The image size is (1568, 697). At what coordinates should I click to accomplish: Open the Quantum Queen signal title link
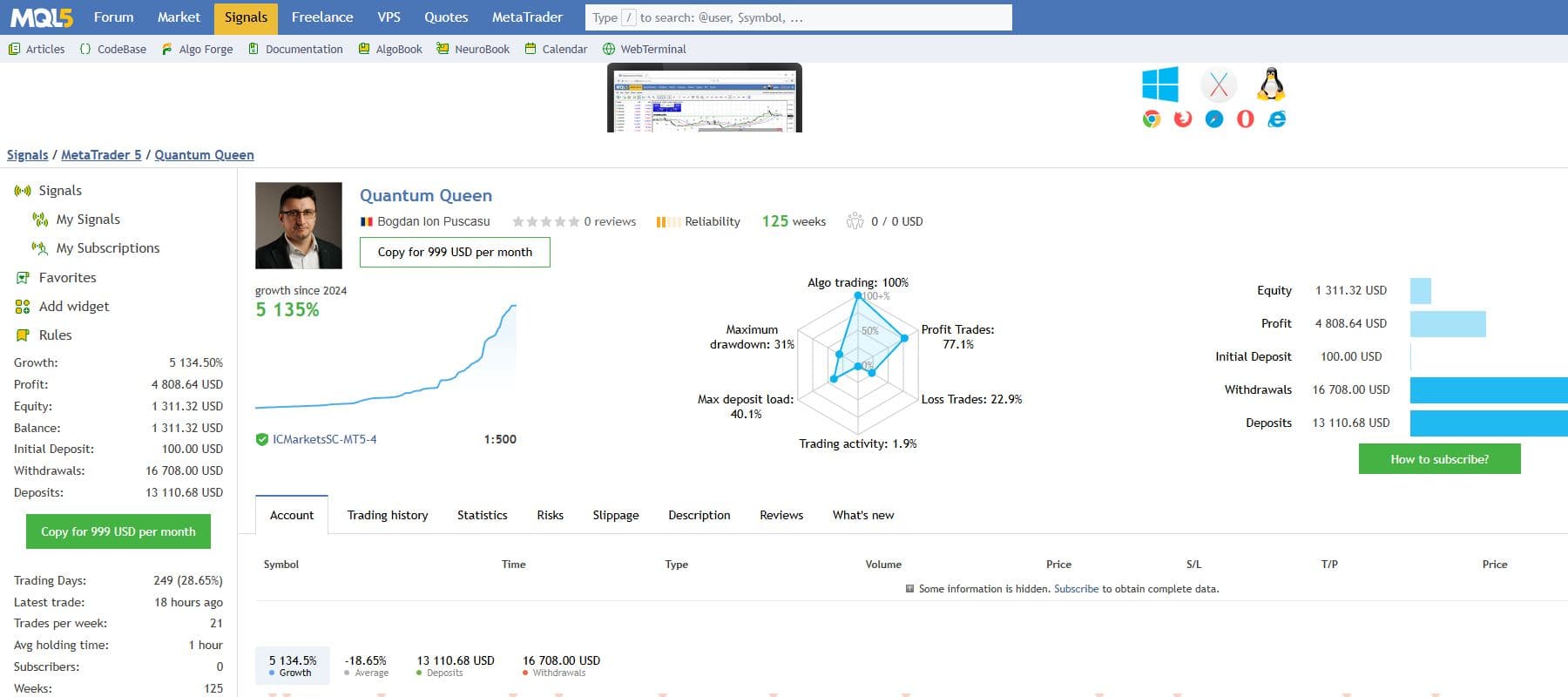pos(426,195)
